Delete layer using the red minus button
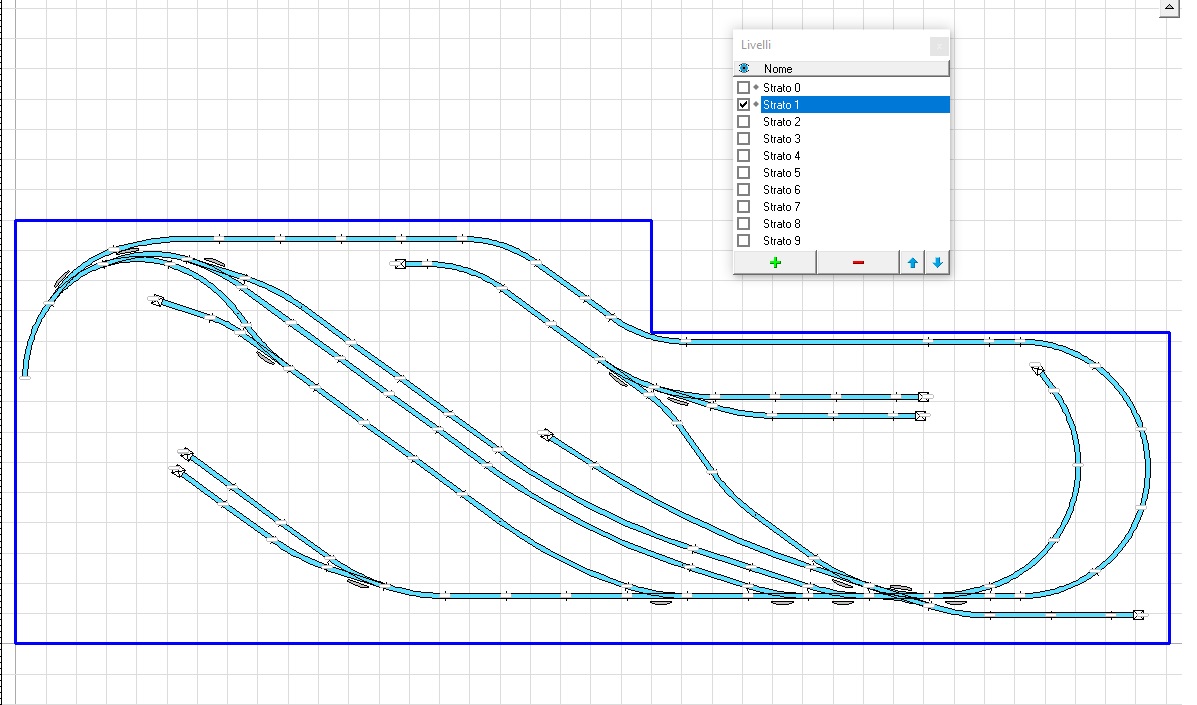This screenshot has height=705, width=1197. 857,262
